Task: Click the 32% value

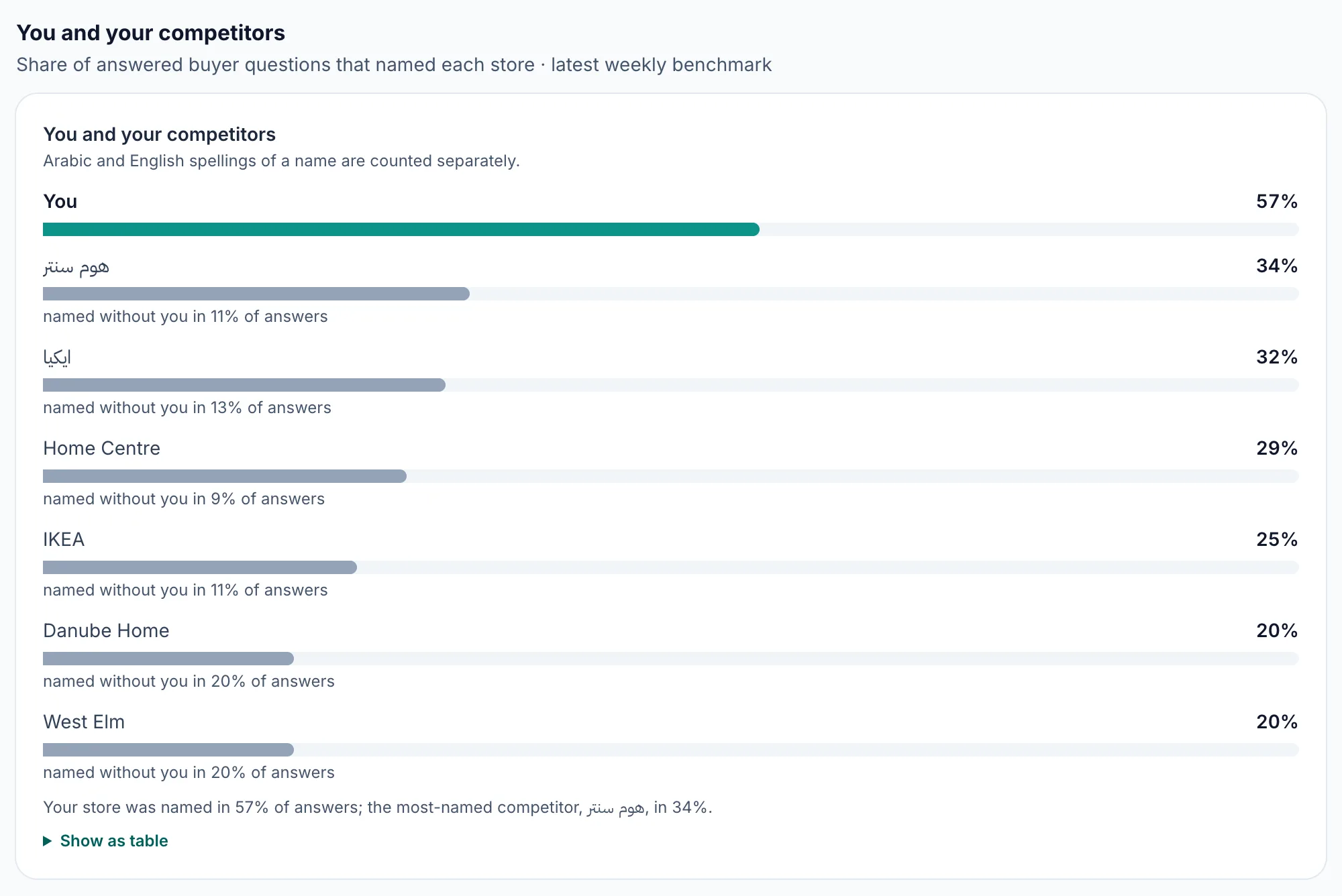Action: tap(1277, 357)
